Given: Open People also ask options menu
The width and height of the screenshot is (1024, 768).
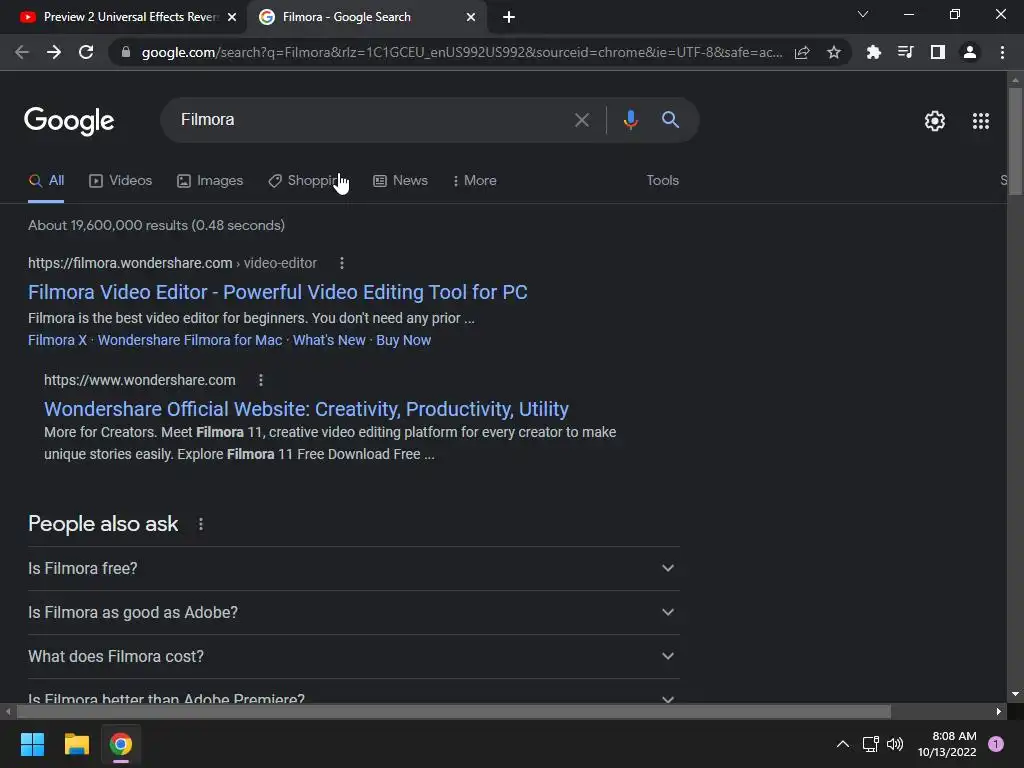Looking at the screenshot, I should [x=200, y=524].
